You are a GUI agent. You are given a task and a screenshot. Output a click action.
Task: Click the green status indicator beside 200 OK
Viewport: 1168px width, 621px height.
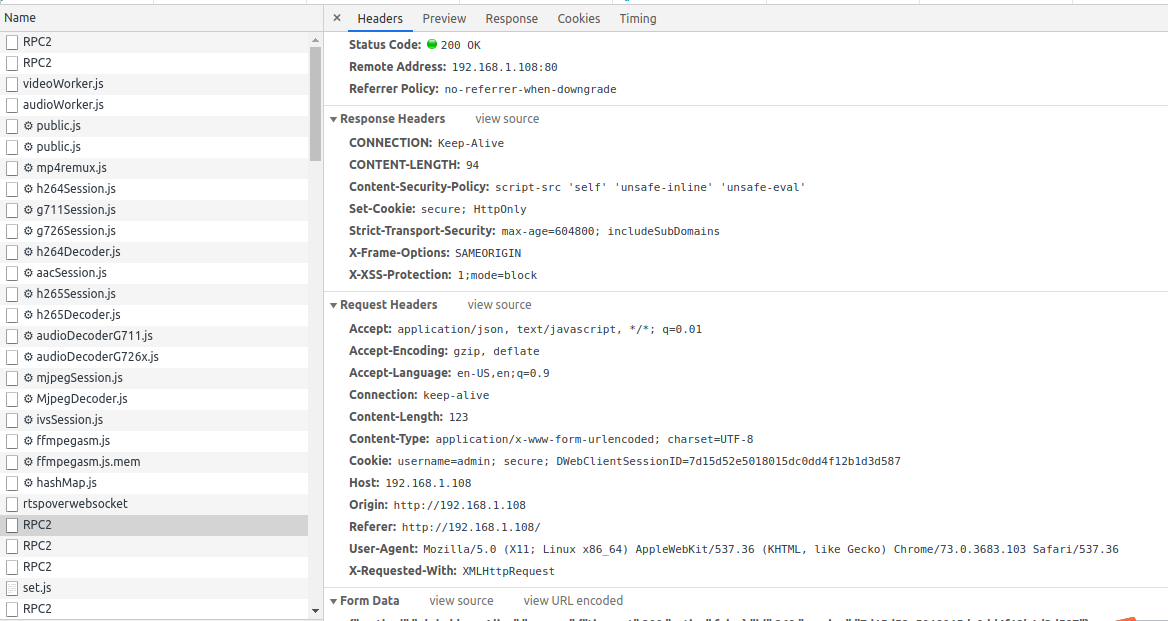click(x=430, y=44)
